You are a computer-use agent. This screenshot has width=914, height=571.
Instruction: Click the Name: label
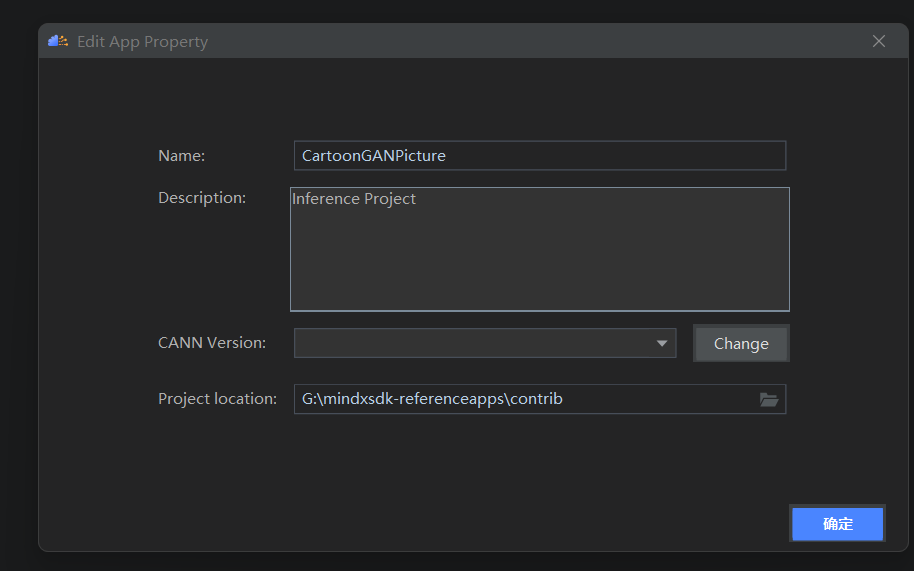(181, 156)
